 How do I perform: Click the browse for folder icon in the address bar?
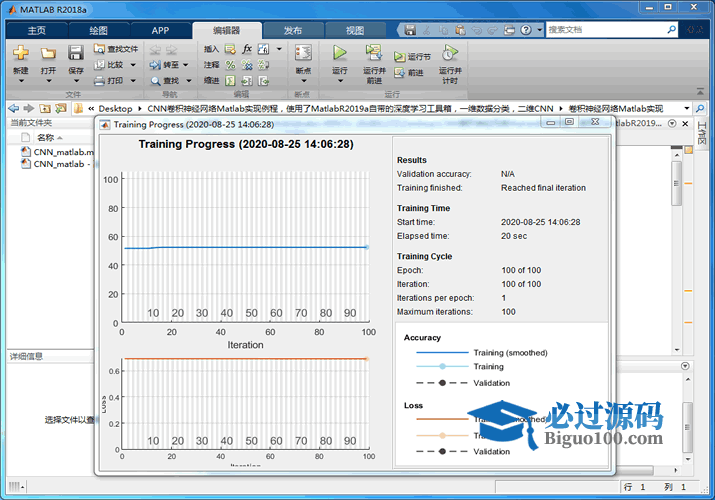point(61,108)
